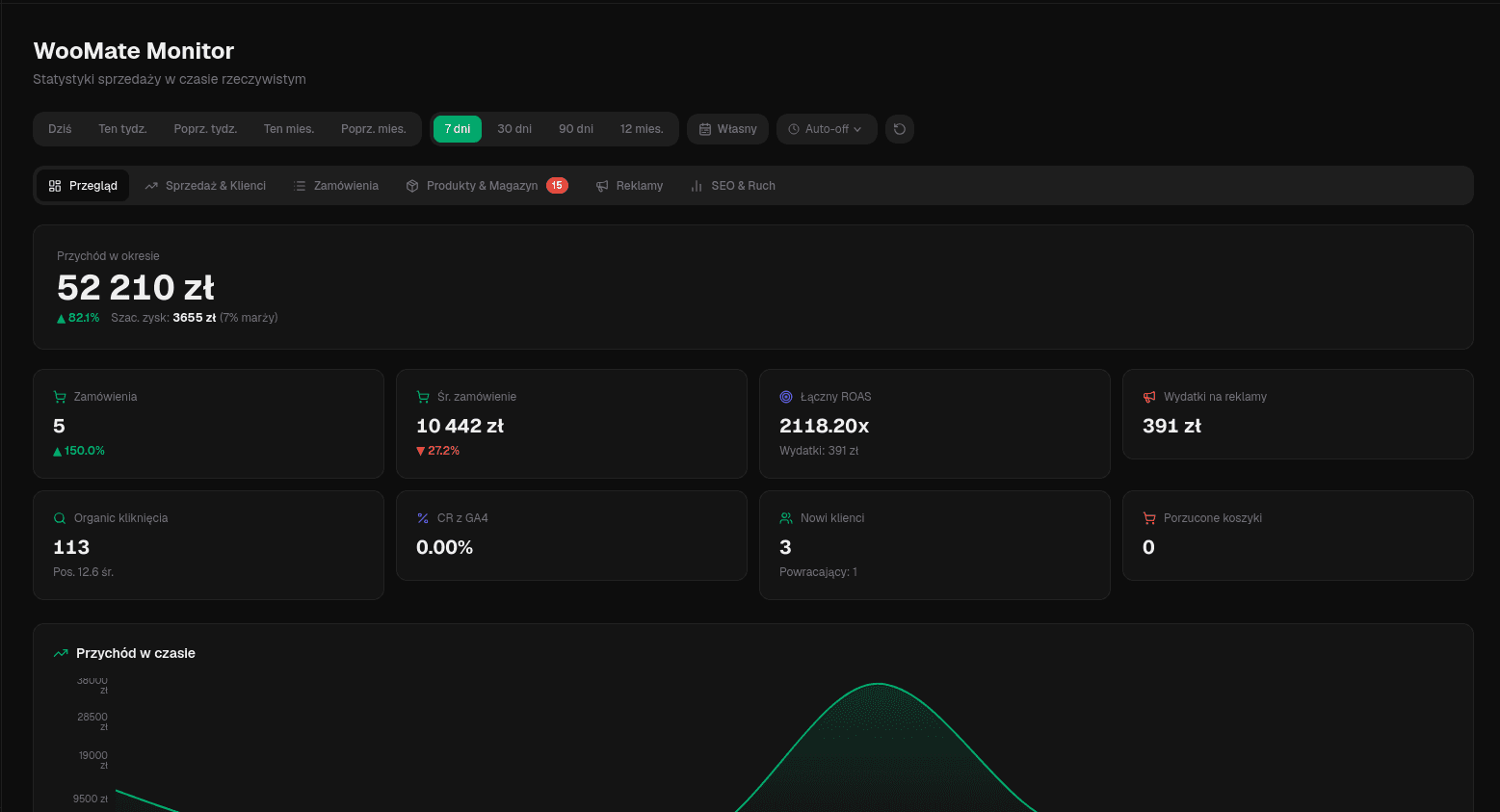1500x812 pixels.
Task: Click the target icon on Łączny ROAS card
Action: pos(786,397)
